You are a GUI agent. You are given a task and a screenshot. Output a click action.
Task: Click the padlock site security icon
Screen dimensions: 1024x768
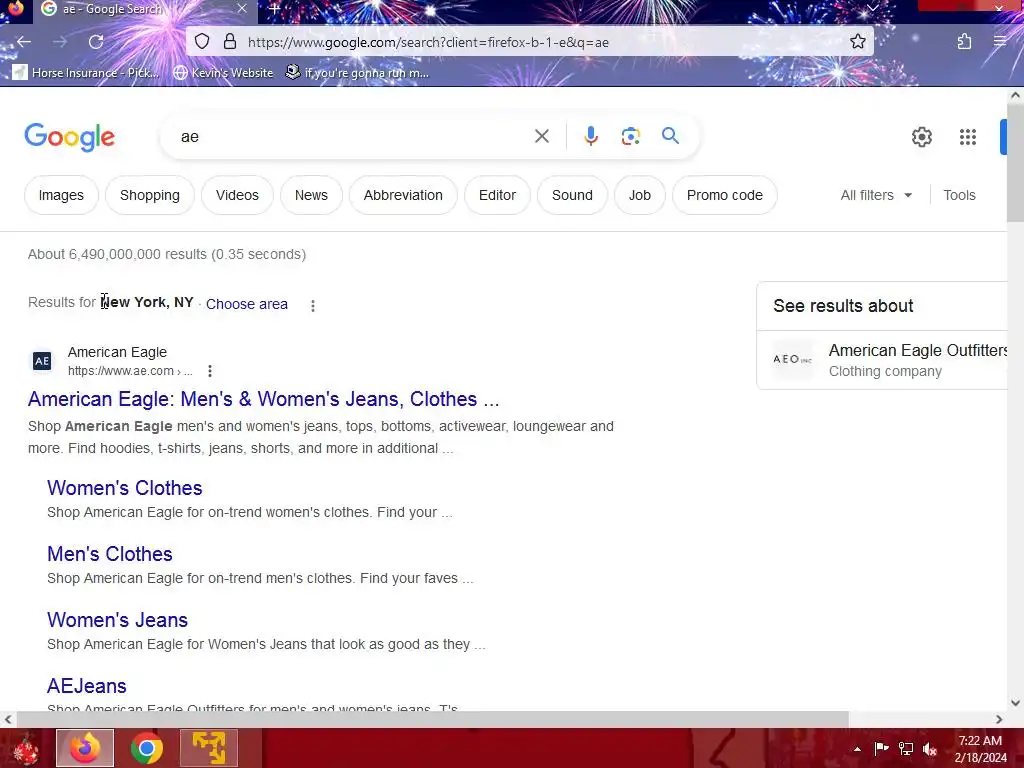[x=230, y=42]
